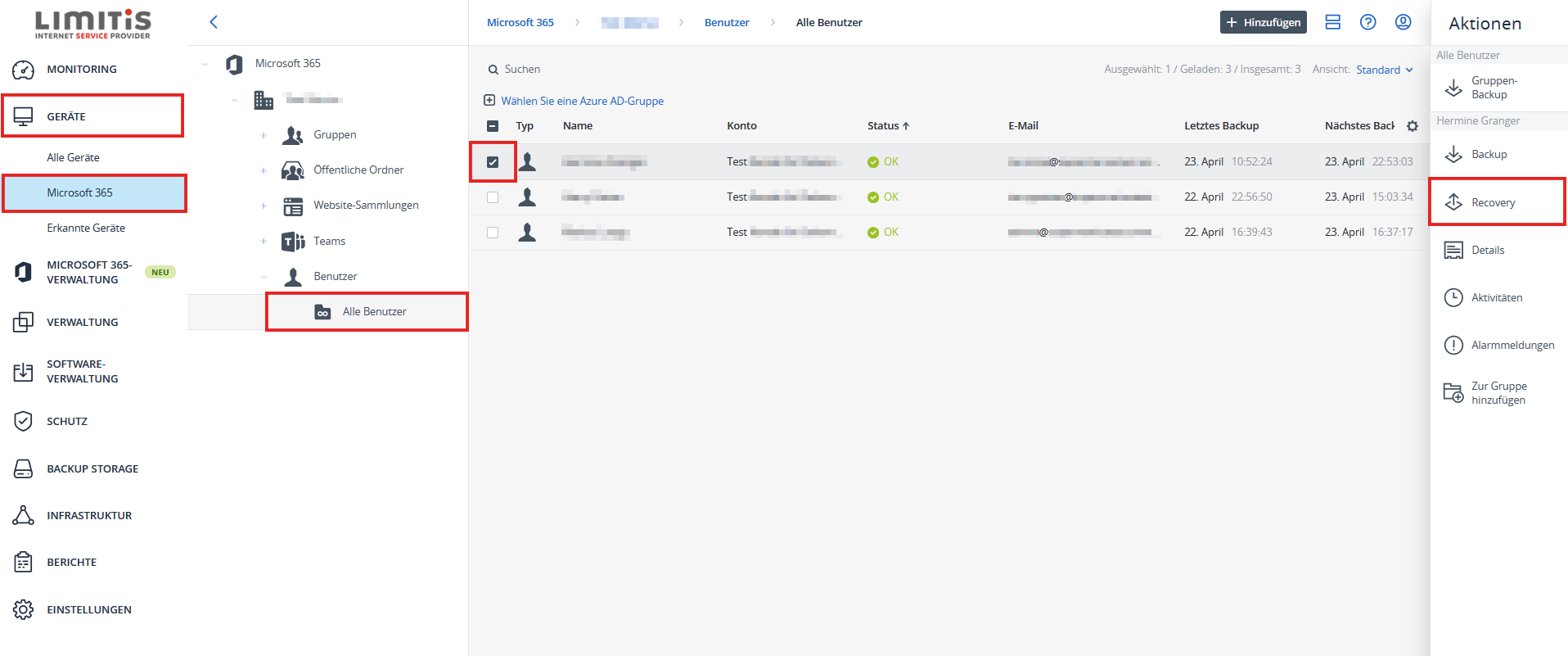Viewport: 1568px width, 656px height.
Task: Click the Benutzer breadcrumb link
Action: tap(727, 23)
